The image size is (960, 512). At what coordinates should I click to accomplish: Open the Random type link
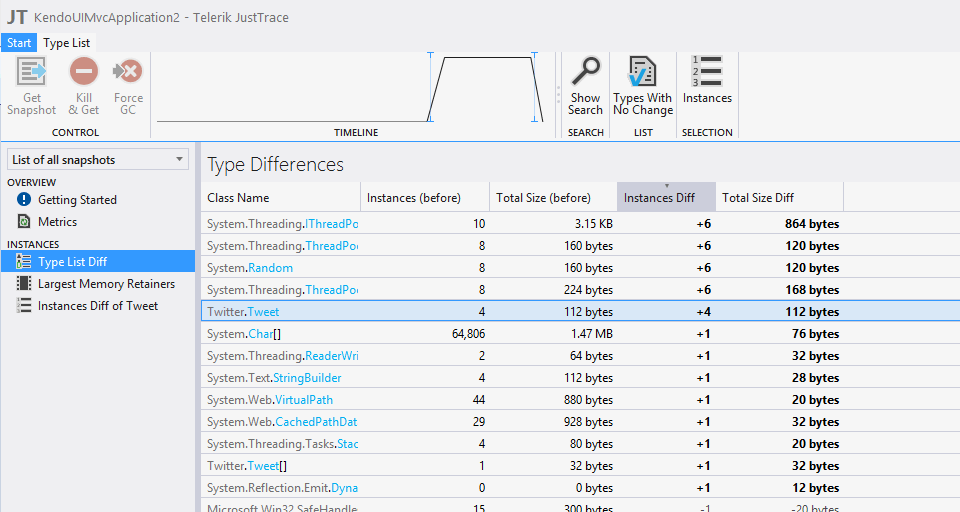(271, 268)
